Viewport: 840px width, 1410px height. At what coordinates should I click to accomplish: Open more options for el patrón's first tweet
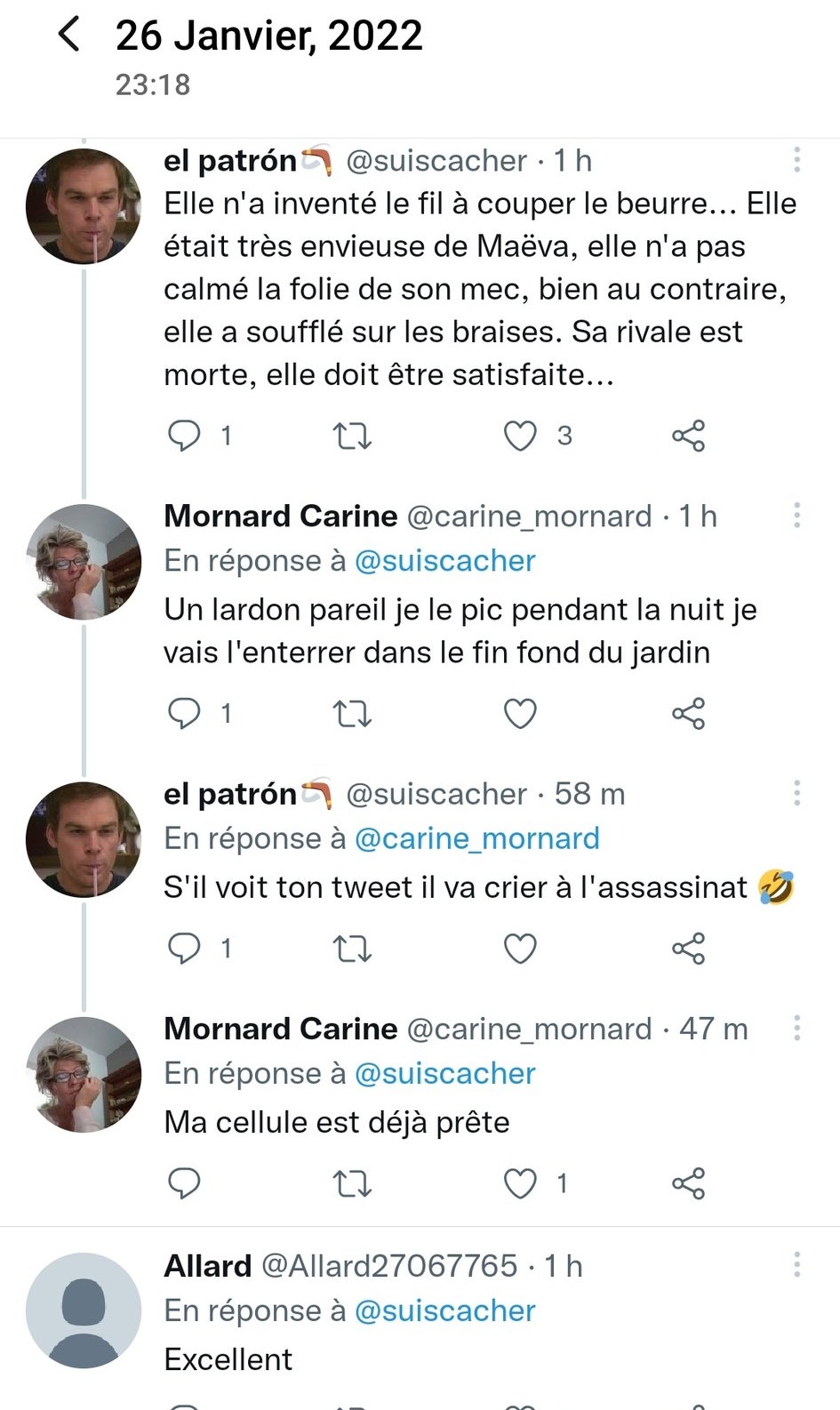coord(796,160)
